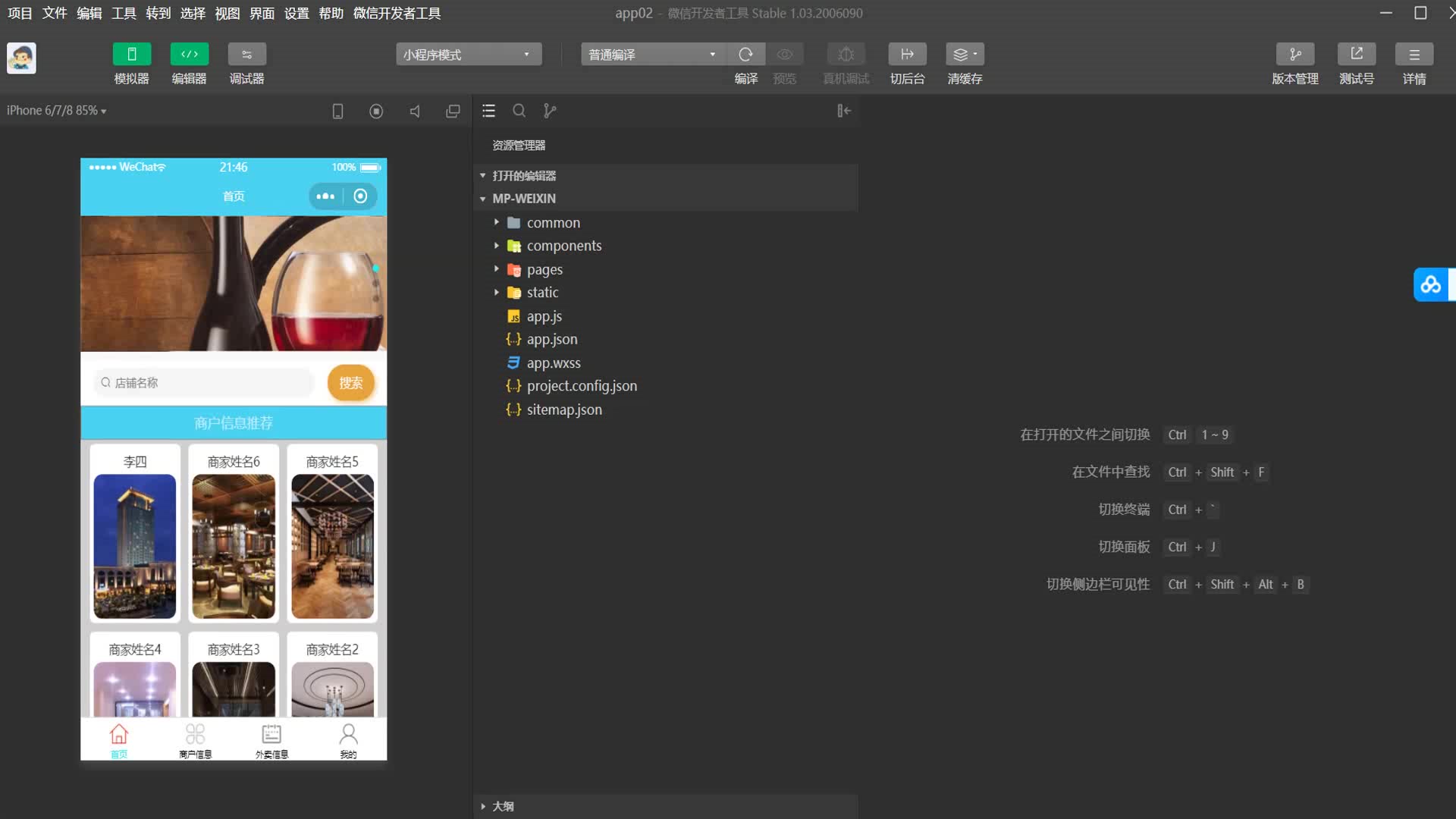Open the version management icon
The image size is (1456, 819).
[x=1294, y=55]
